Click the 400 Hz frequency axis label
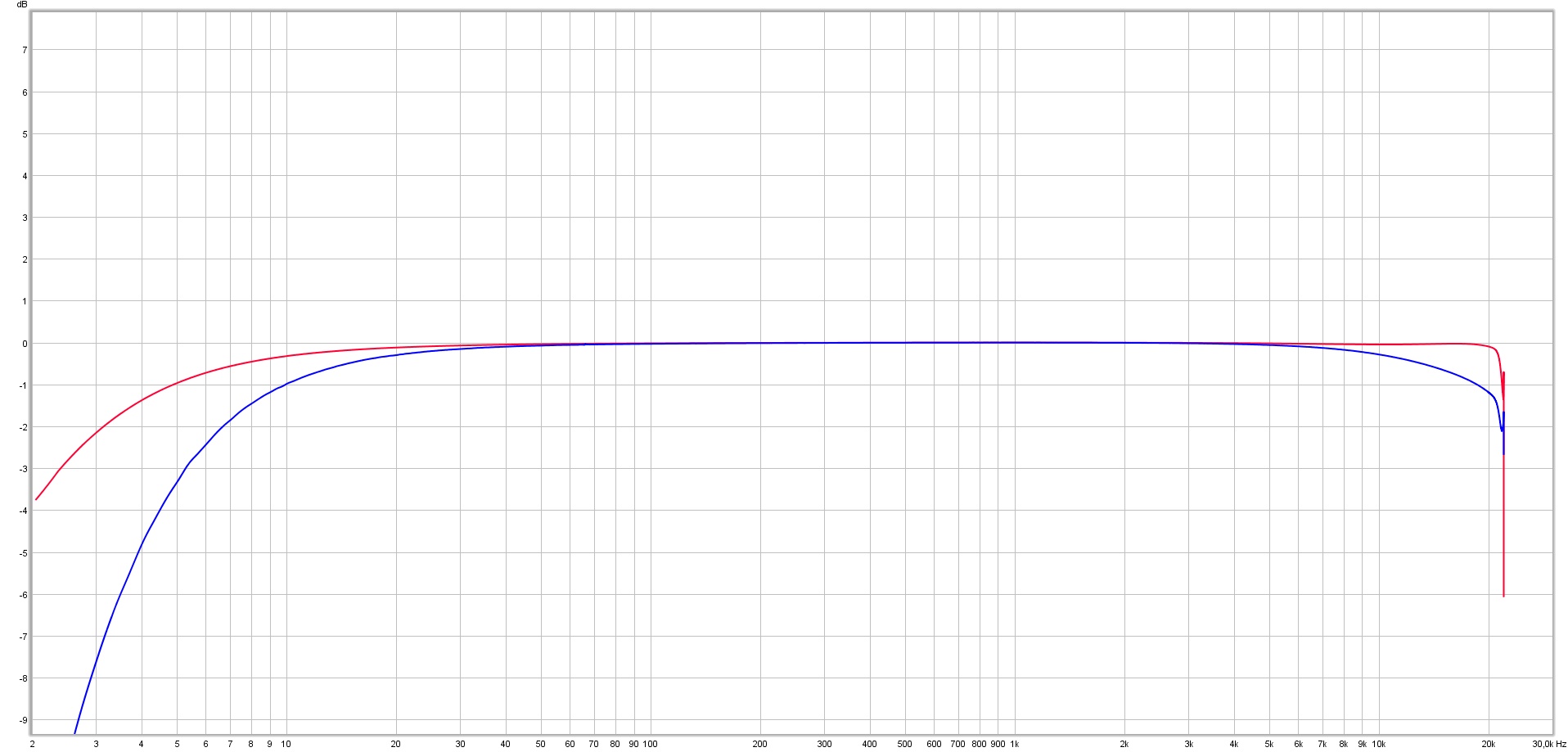 869,744
